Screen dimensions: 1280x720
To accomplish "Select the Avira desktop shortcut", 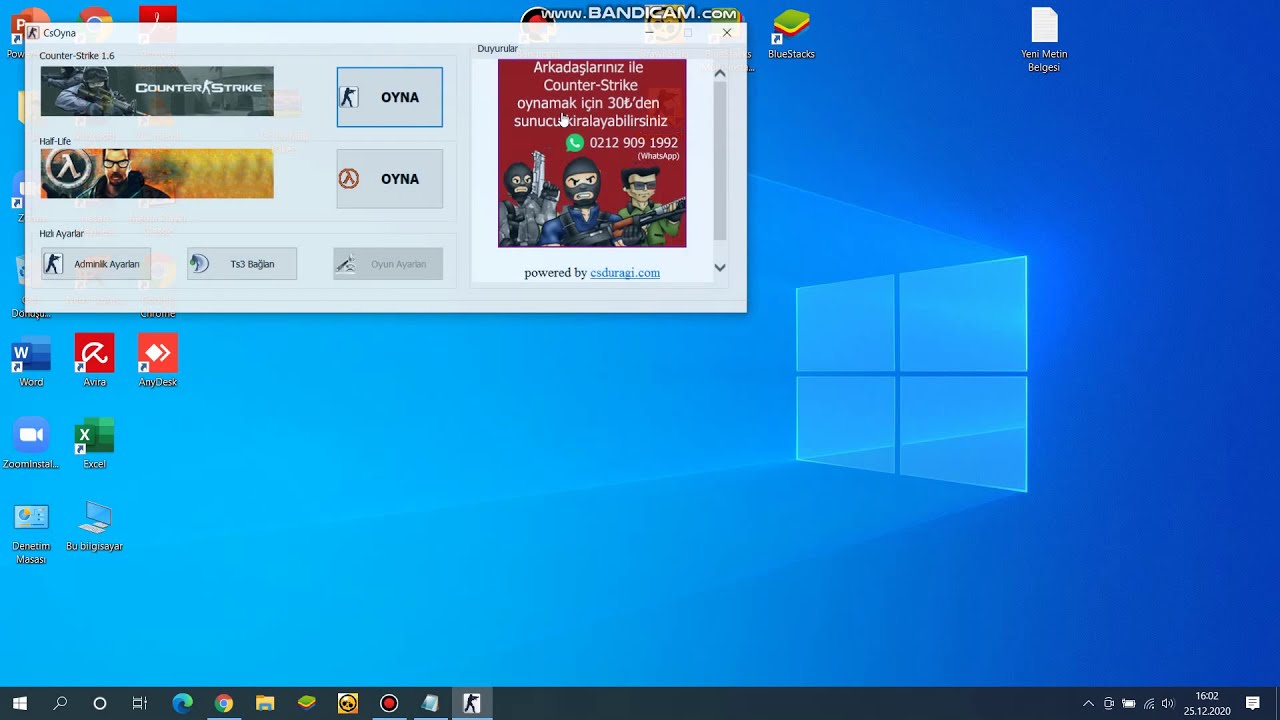I will point(95,361).
